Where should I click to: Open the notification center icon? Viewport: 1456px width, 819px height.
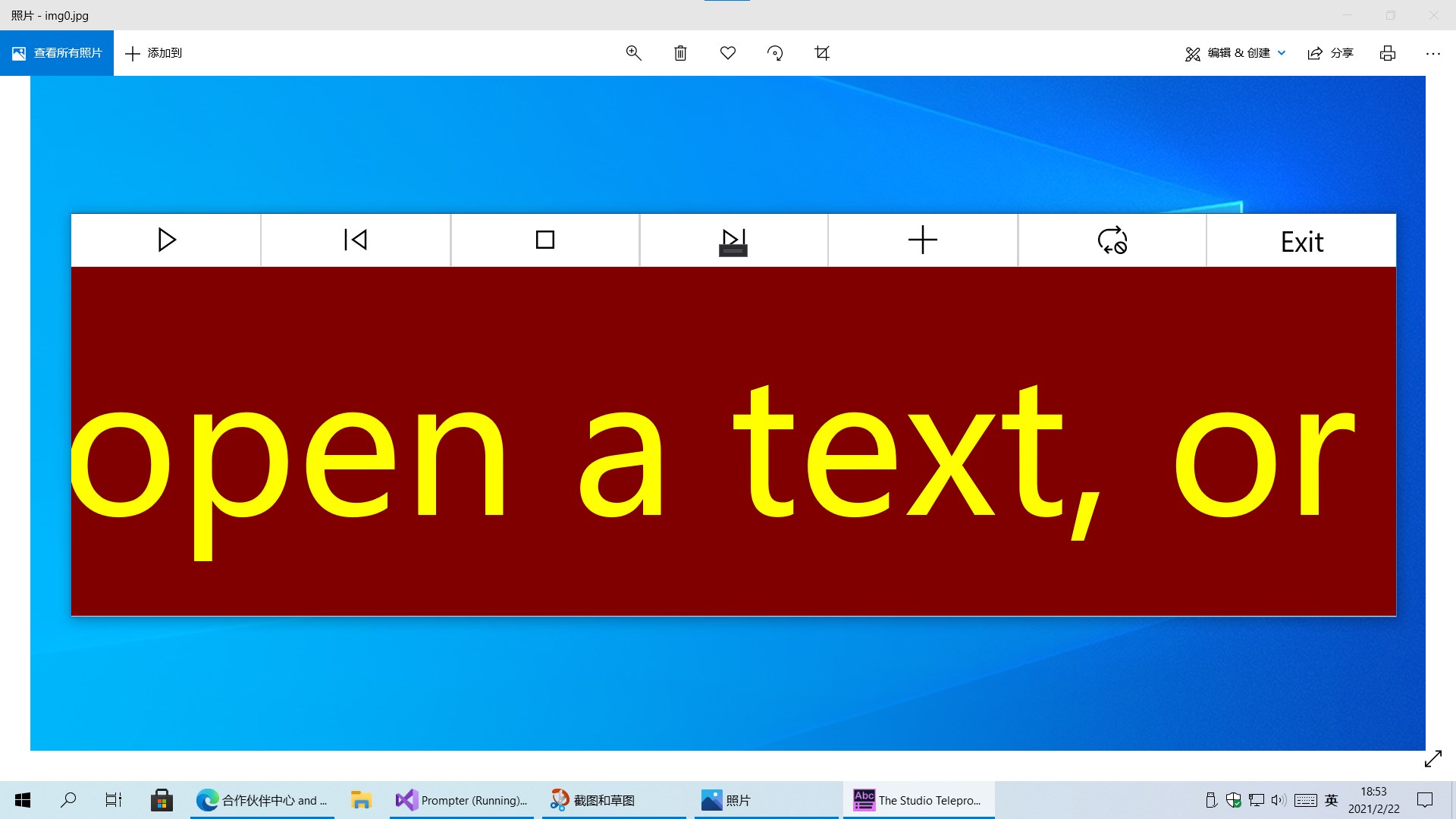click(1425, 800)
